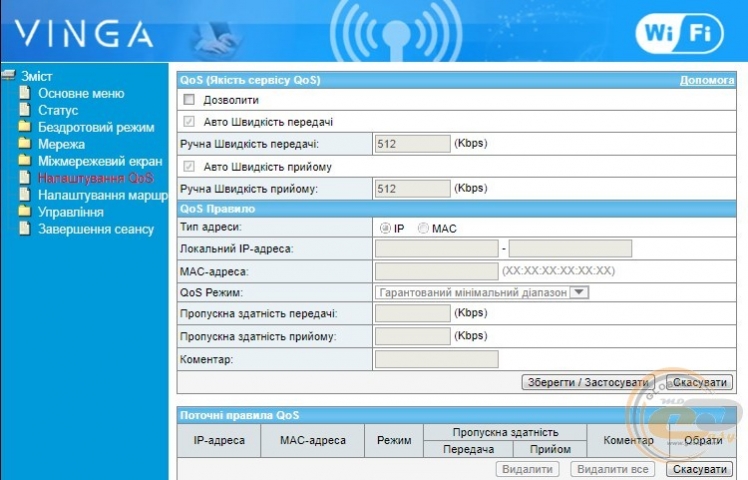Click the Видалити все button
The height and width of the screenshot is (480, 748).
tap(613, 469)
